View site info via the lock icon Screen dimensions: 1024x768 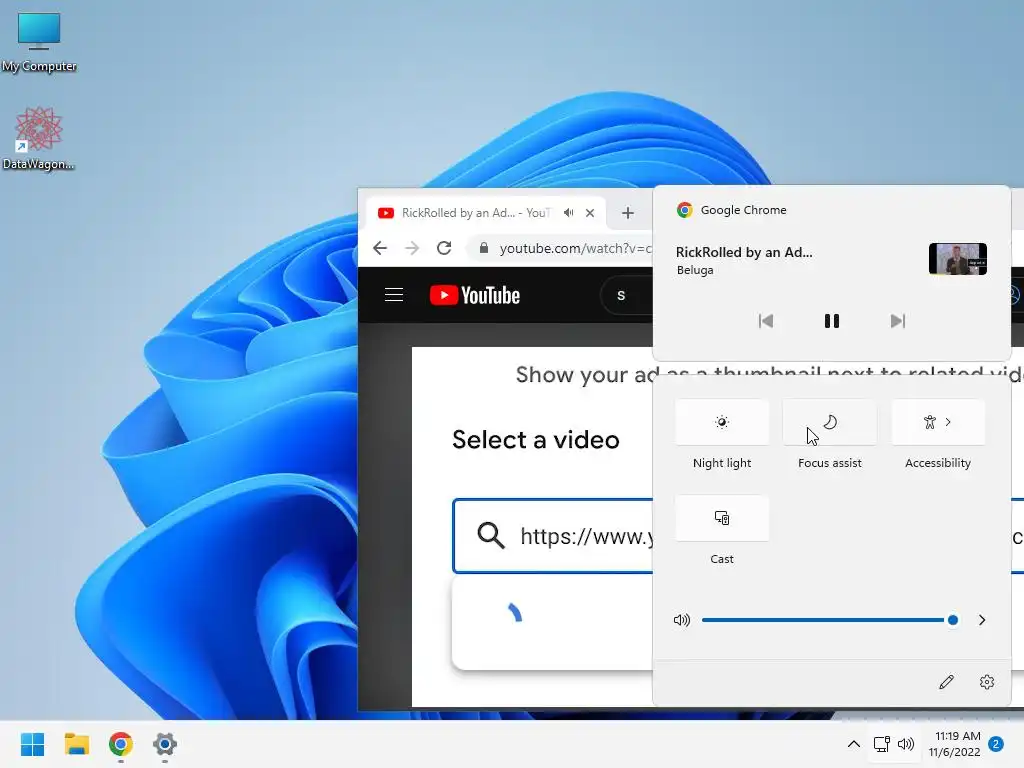point(483,248)
